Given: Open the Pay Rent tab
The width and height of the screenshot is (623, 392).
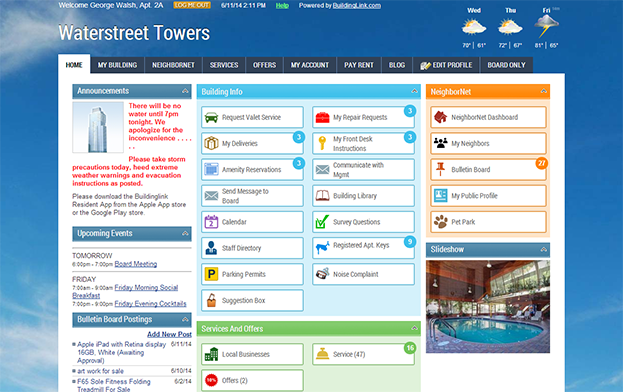Looking at the screenshot, I should 359,65.
